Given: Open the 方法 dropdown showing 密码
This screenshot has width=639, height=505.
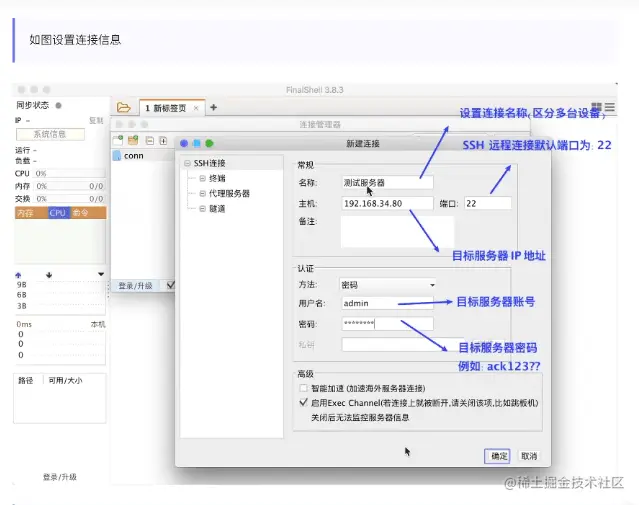Looking at the screenshot, I should 387,284.
